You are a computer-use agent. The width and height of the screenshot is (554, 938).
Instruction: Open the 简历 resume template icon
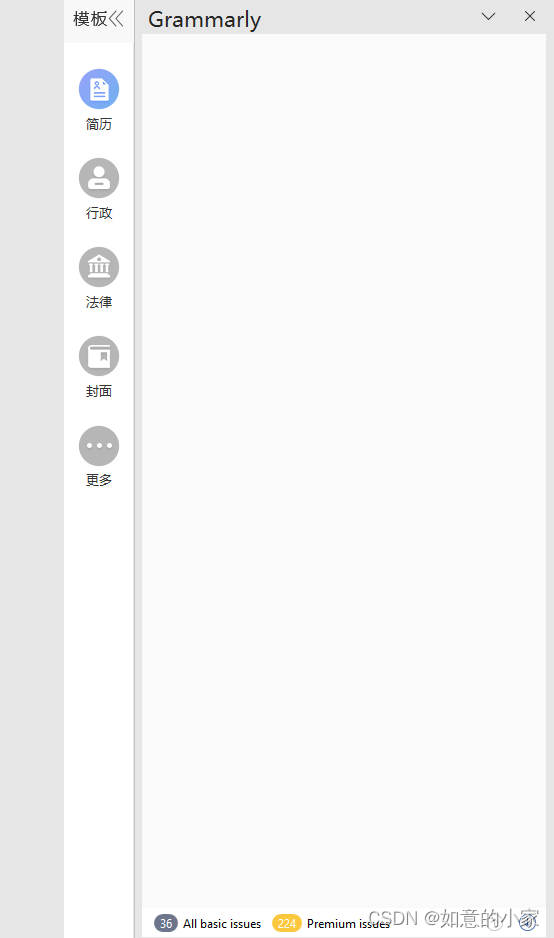99,89
